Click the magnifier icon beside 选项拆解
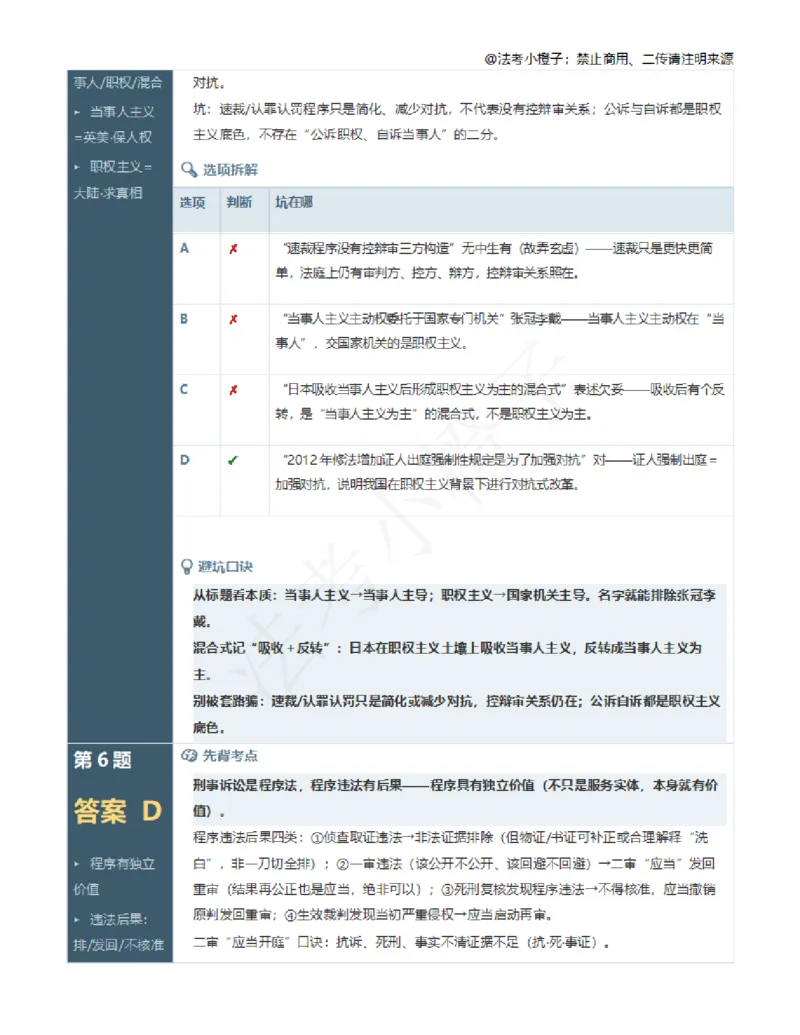 pos(189,170)
